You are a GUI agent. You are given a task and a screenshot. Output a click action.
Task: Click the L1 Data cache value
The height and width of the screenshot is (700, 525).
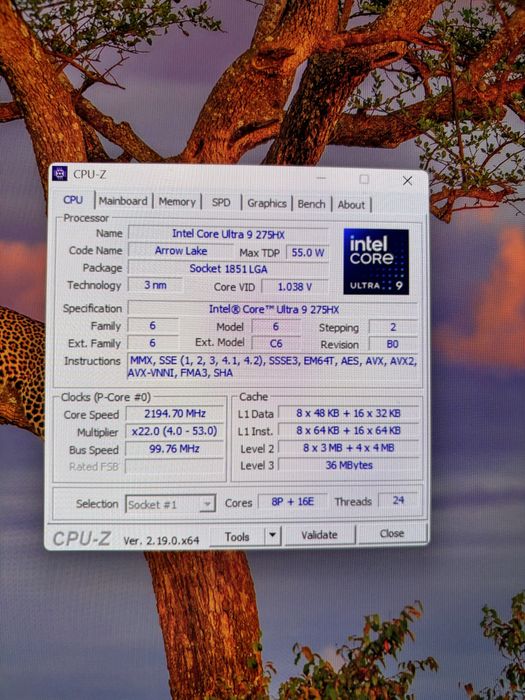[349, 413]
